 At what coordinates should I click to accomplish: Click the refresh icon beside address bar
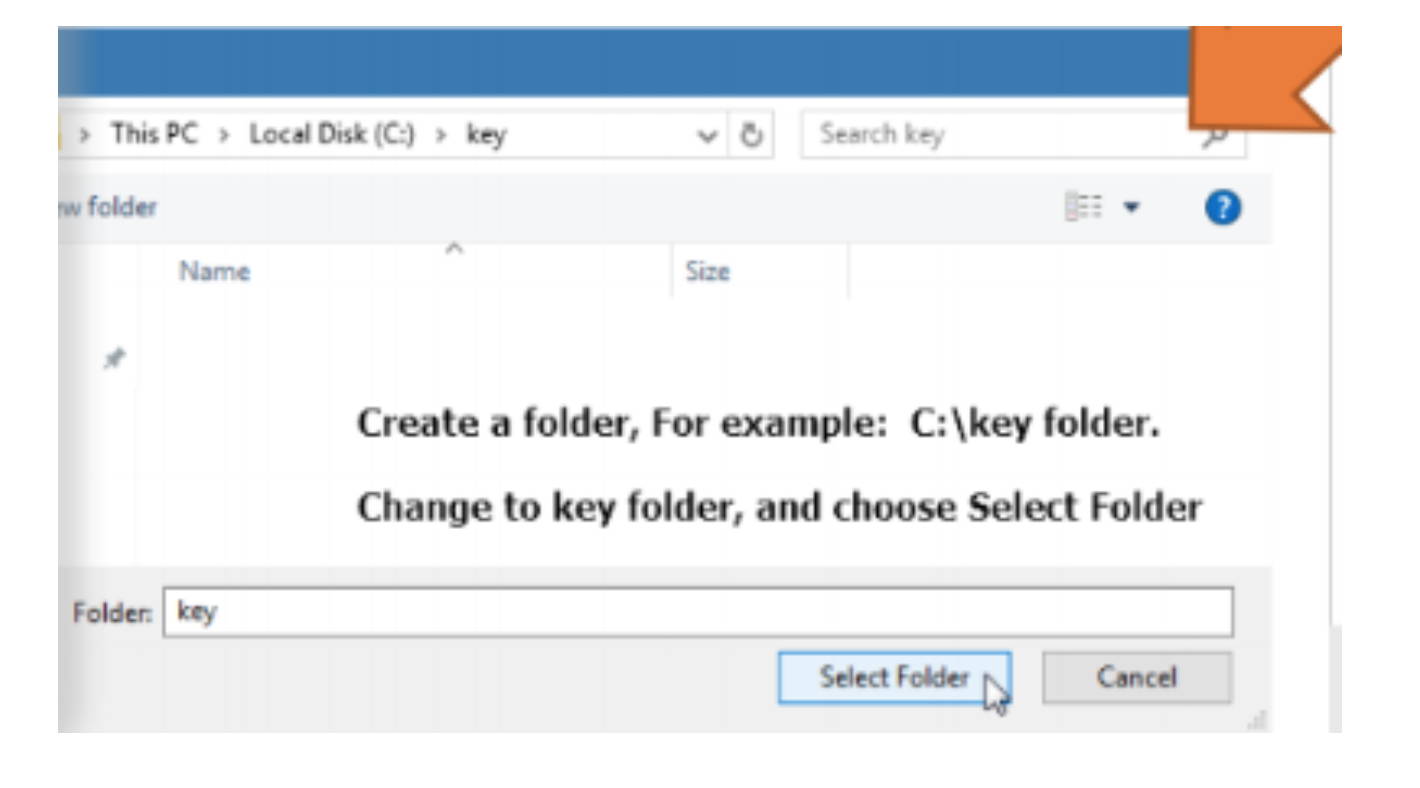pyautogui.click(x=751, y=135)
